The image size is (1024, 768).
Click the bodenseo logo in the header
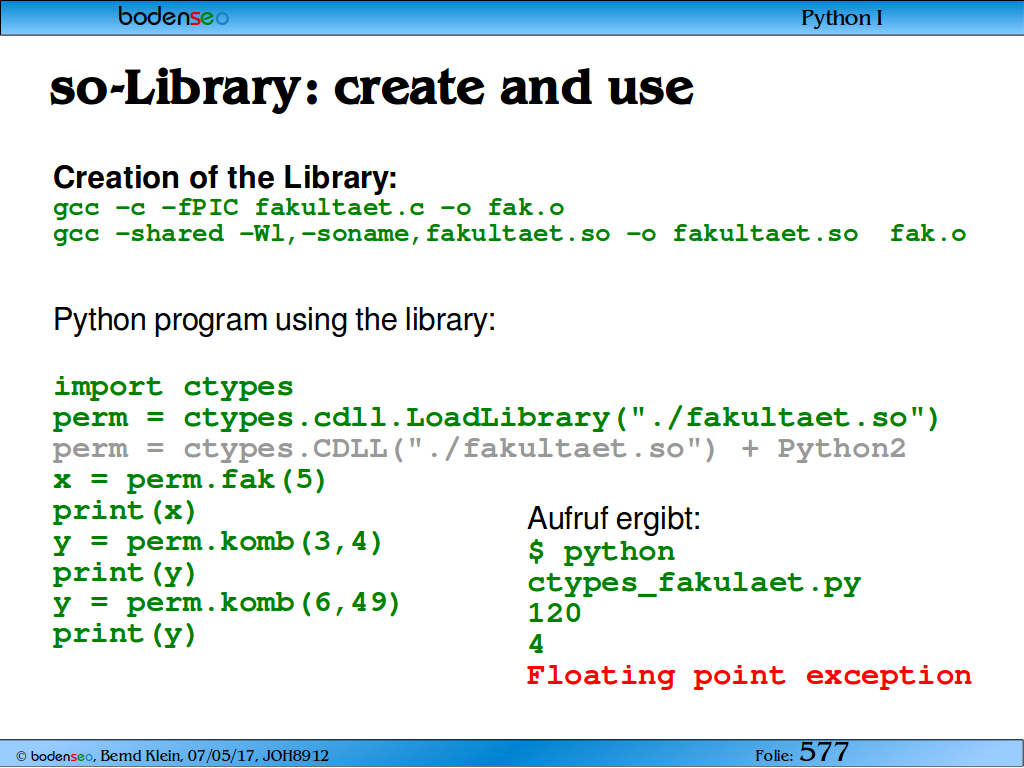tap(174, 16)
